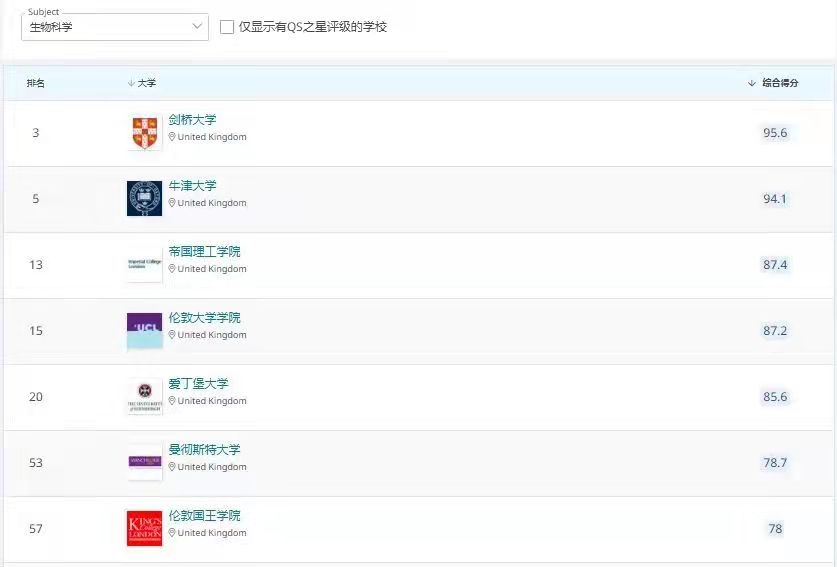Click the UCL purple logo
The height and width of the screenshot is (567, 837).
point(145,330)
